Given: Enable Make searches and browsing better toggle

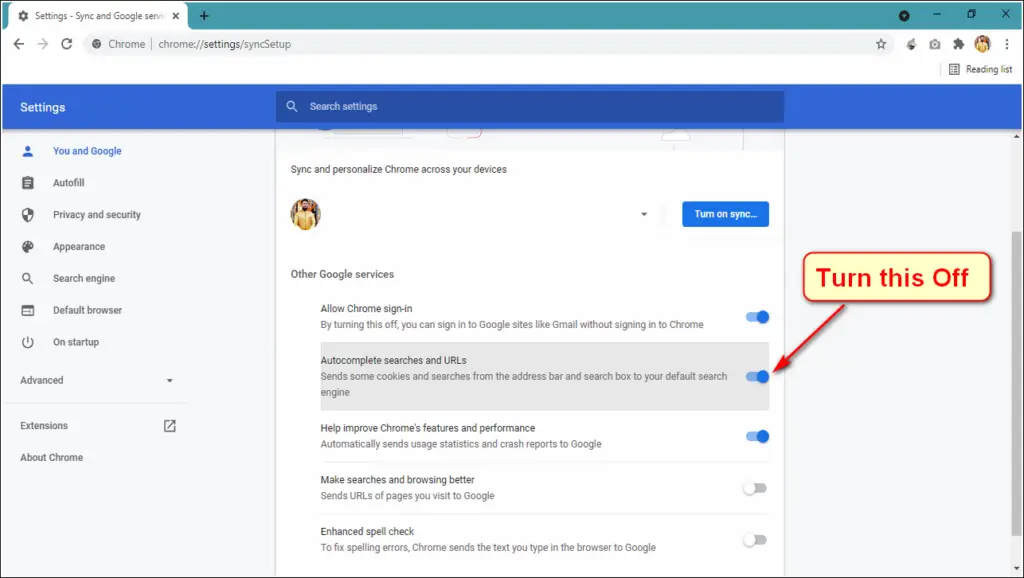Looking at the screenshot, I should click(x=755, y=489).
